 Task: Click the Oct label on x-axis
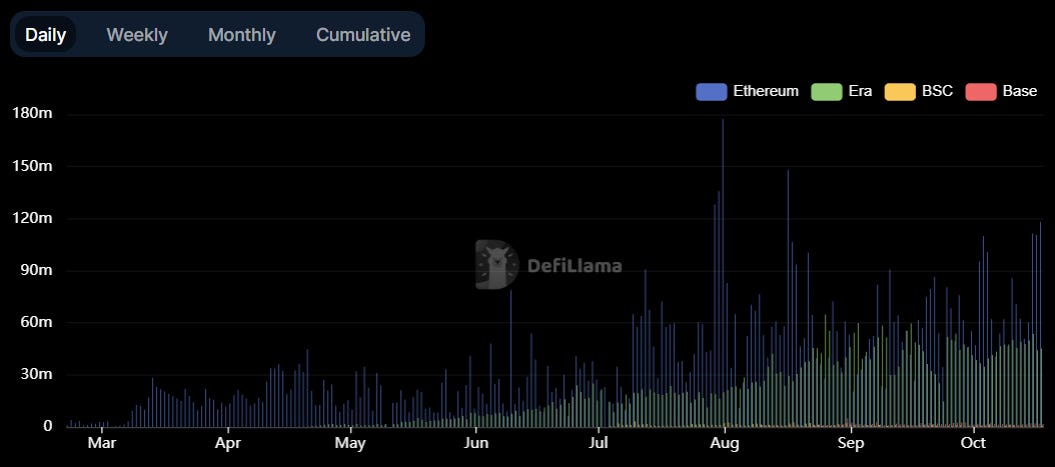[973, 443]
